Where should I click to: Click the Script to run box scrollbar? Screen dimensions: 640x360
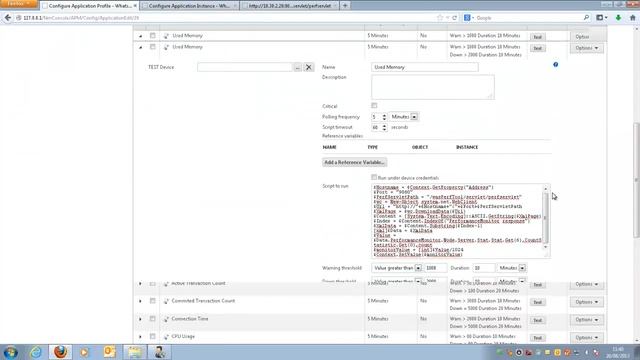pos(546,218)
